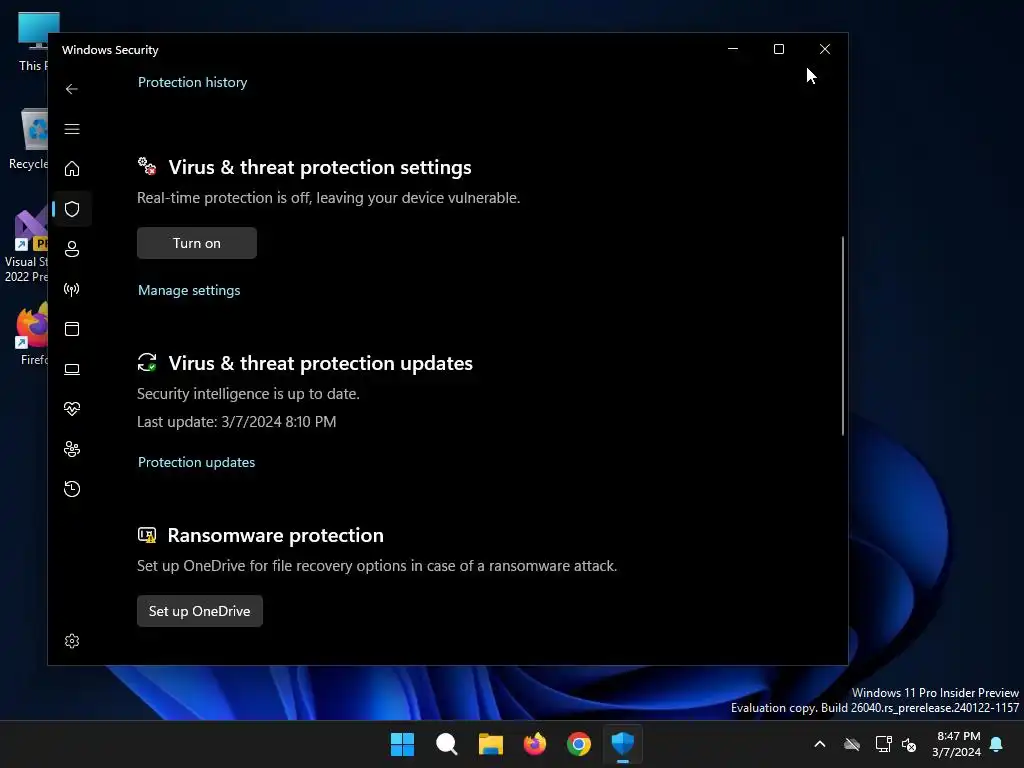Viewport: 1024px width, 768px height.
Task: Click the vertical scrollbar in Windows Security
Action: click(x=842, y=336)
